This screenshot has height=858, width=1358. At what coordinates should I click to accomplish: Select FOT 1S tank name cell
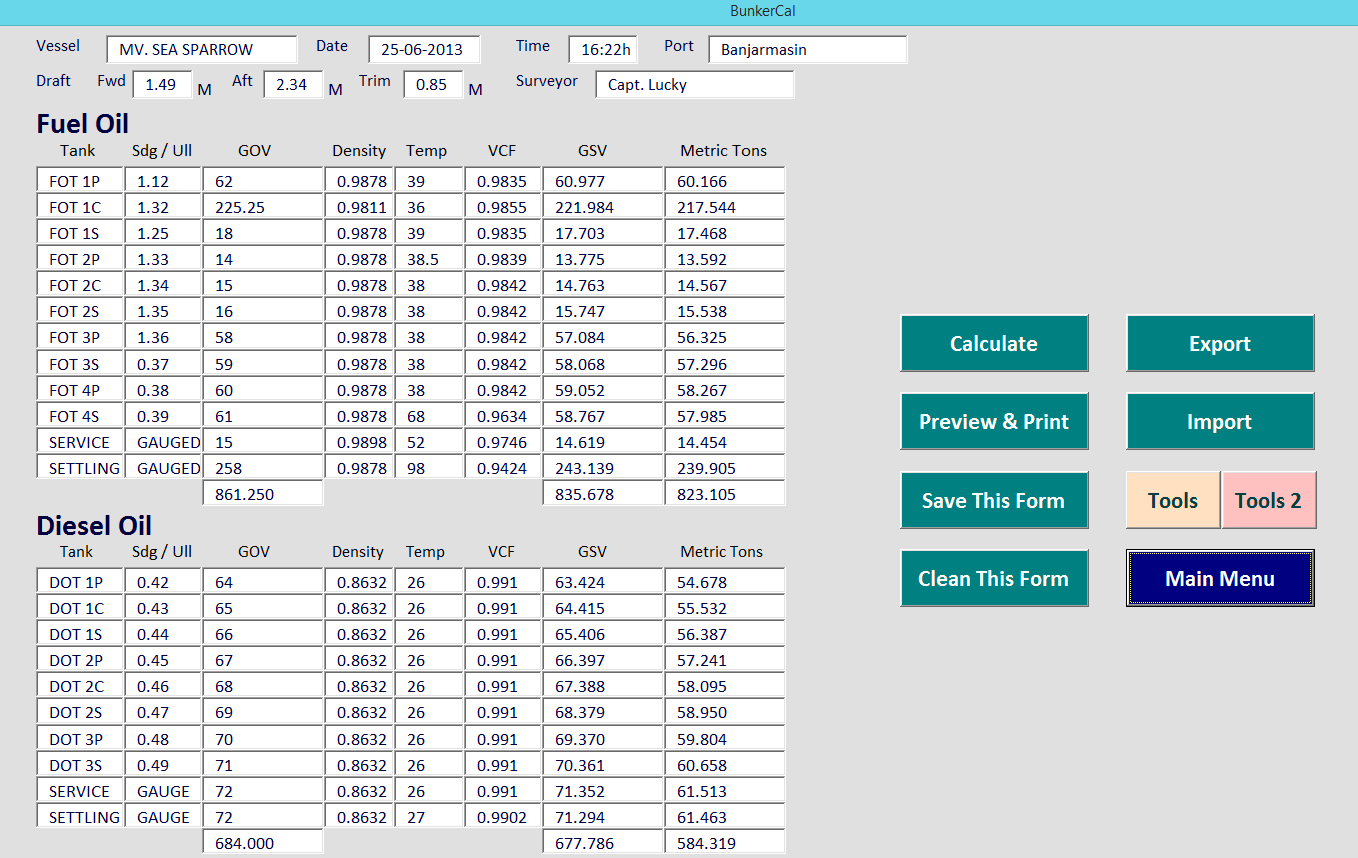click(x=80, y=233)
